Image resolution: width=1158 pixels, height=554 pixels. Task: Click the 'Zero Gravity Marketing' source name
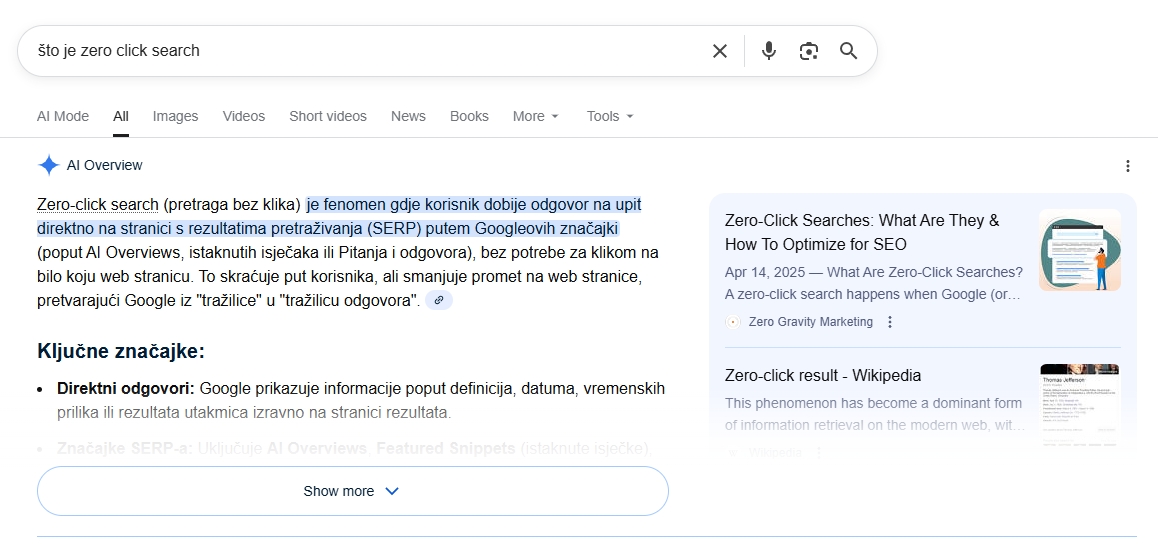click(810, 322)
